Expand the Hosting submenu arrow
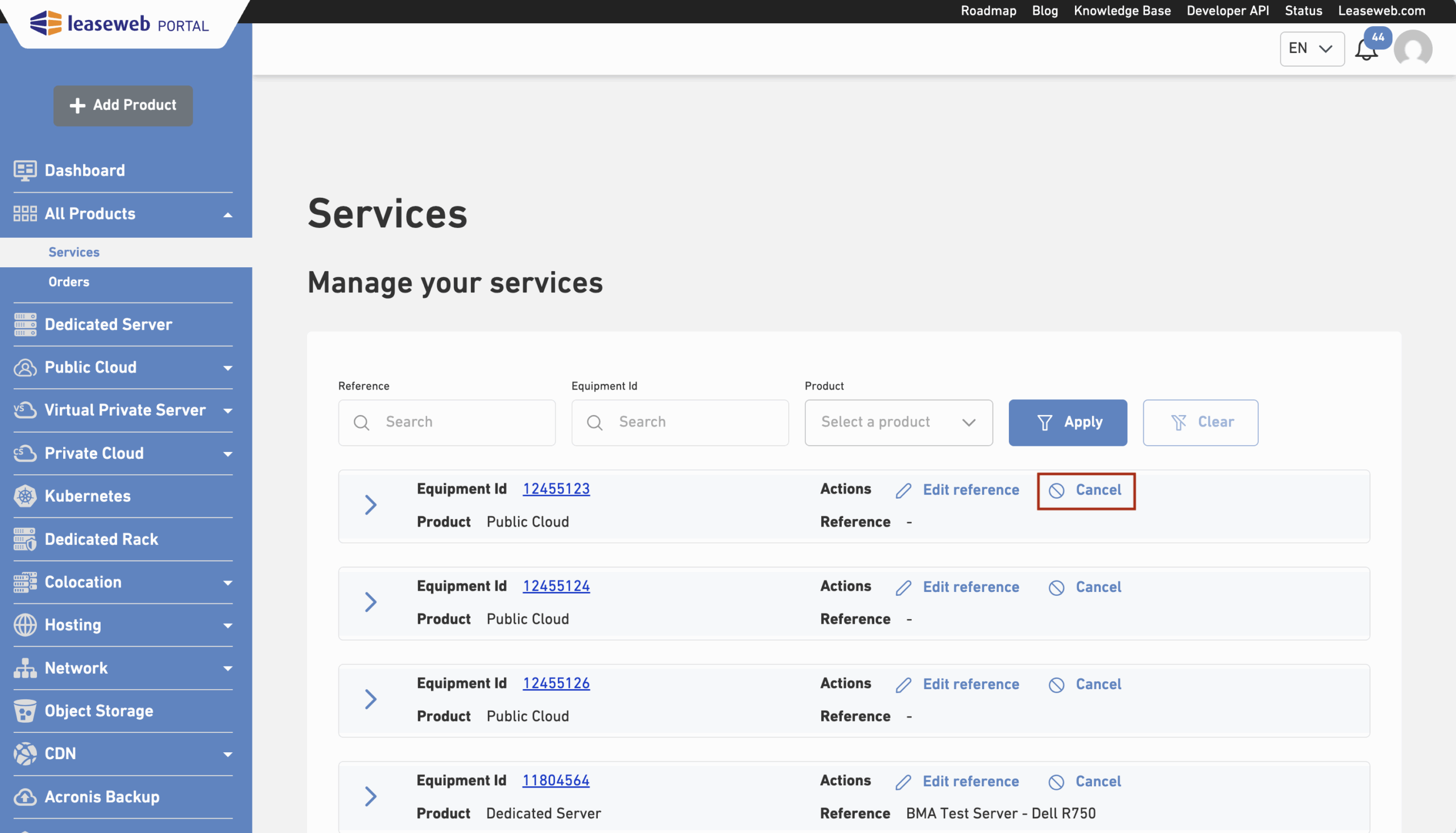The image size is (1456, 833). 227,627
